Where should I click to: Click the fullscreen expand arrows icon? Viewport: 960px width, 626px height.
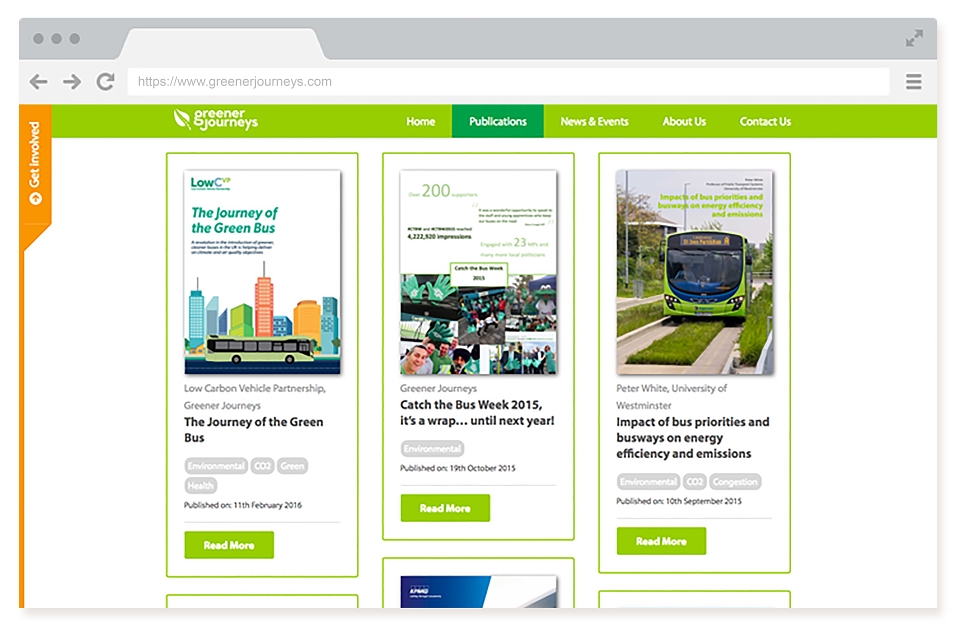(x=914, y=39)
